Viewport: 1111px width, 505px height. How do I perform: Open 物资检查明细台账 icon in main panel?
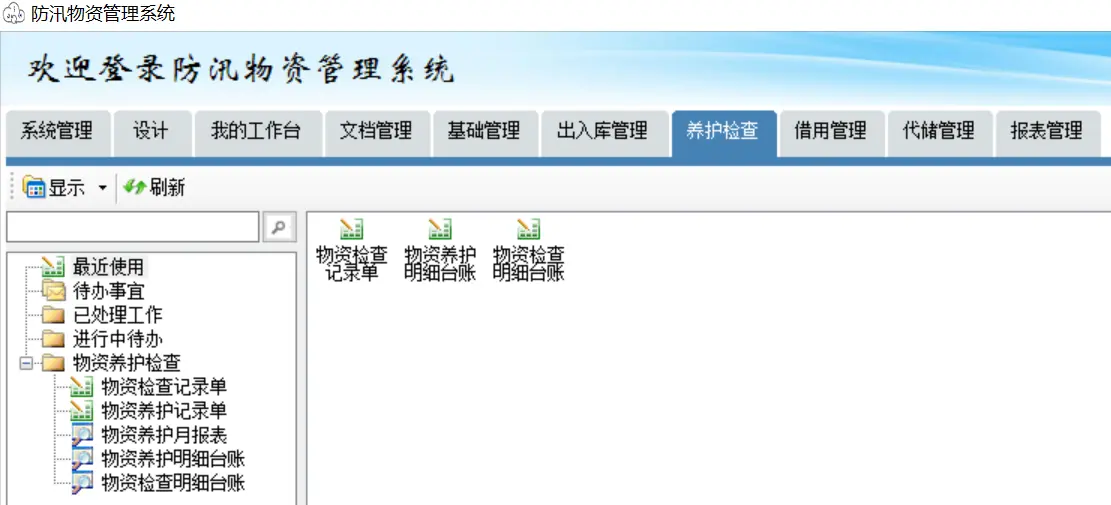coord(528,230)
